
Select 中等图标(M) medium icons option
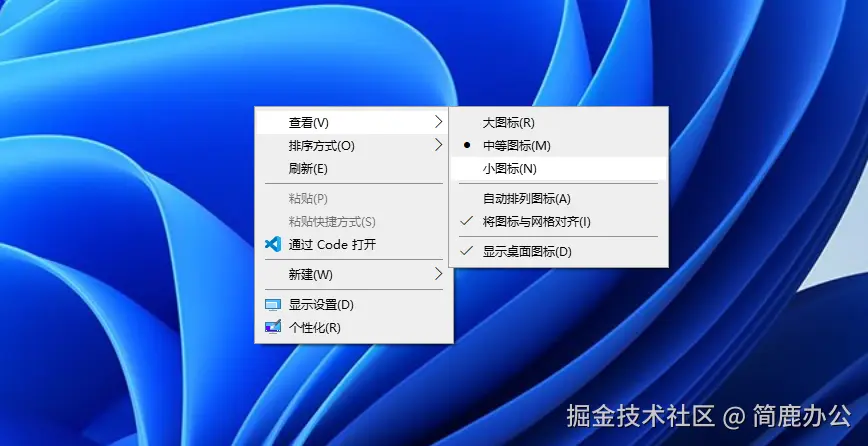click(558, 146)
